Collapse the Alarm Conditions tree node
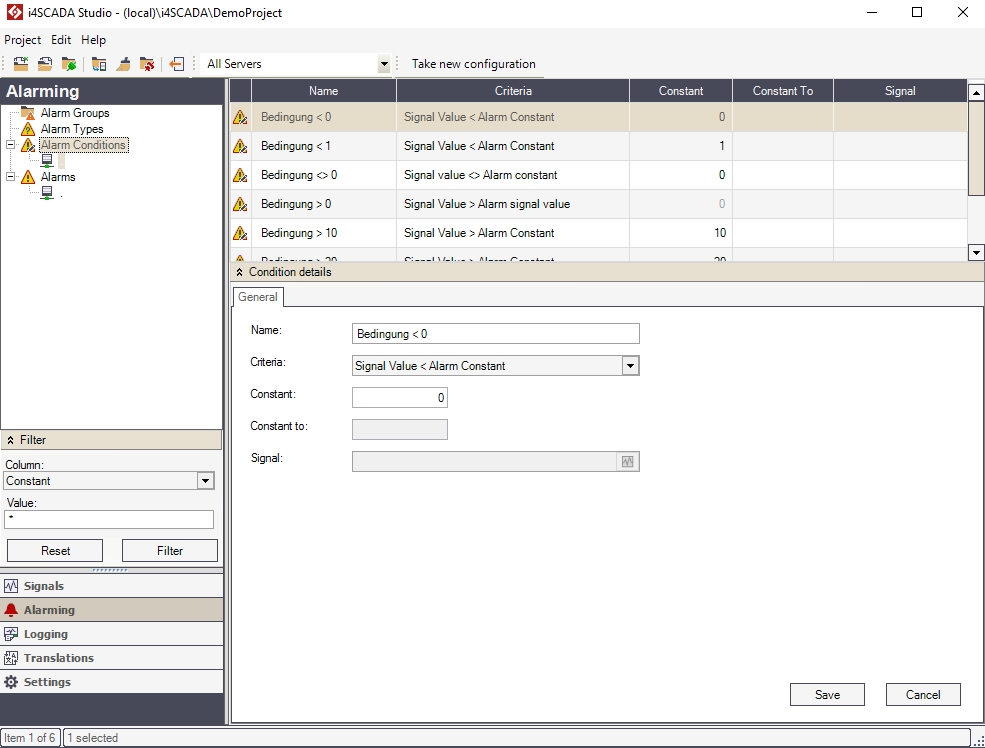The width and height of the screenshot is (985, 748). click(x=10, y=145)
